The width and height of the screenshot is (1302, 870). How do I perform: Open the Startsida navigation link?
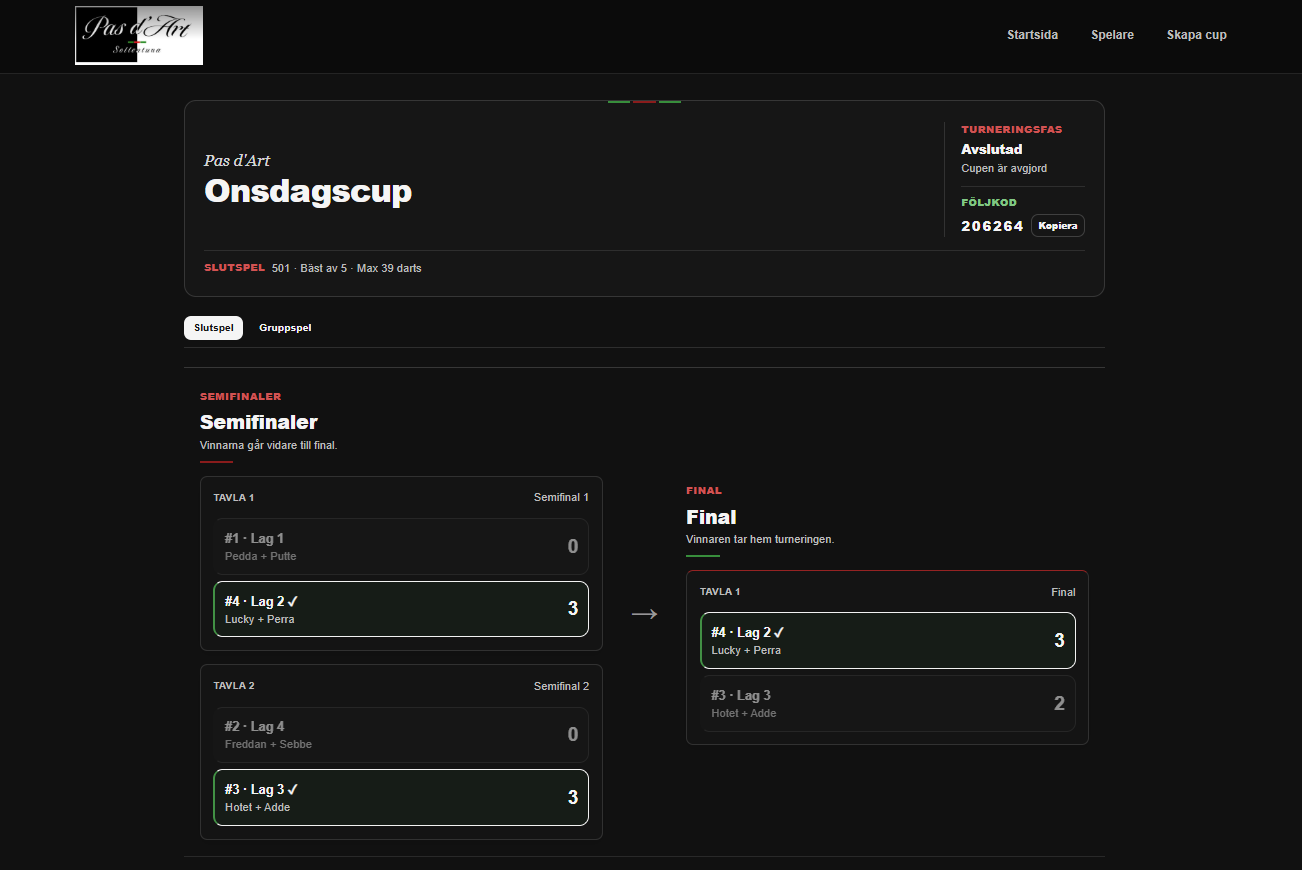click(x=1032, y=35)
